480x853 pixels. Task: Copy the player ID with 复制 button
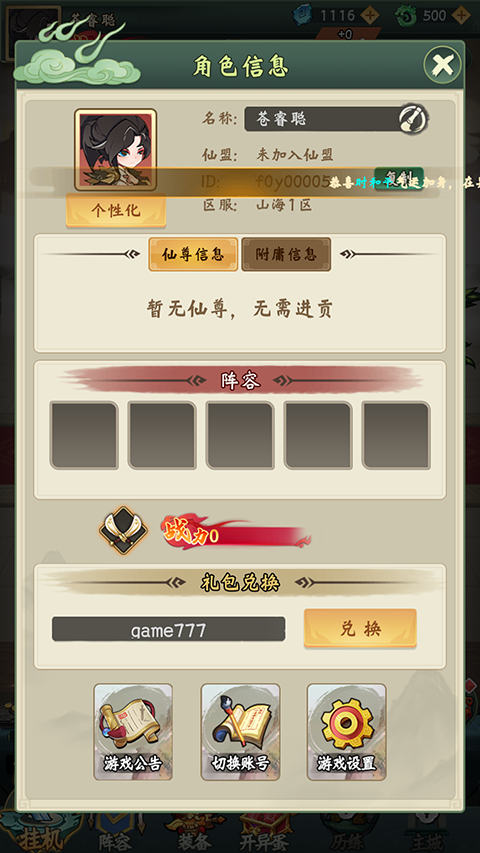coord(399,179)
